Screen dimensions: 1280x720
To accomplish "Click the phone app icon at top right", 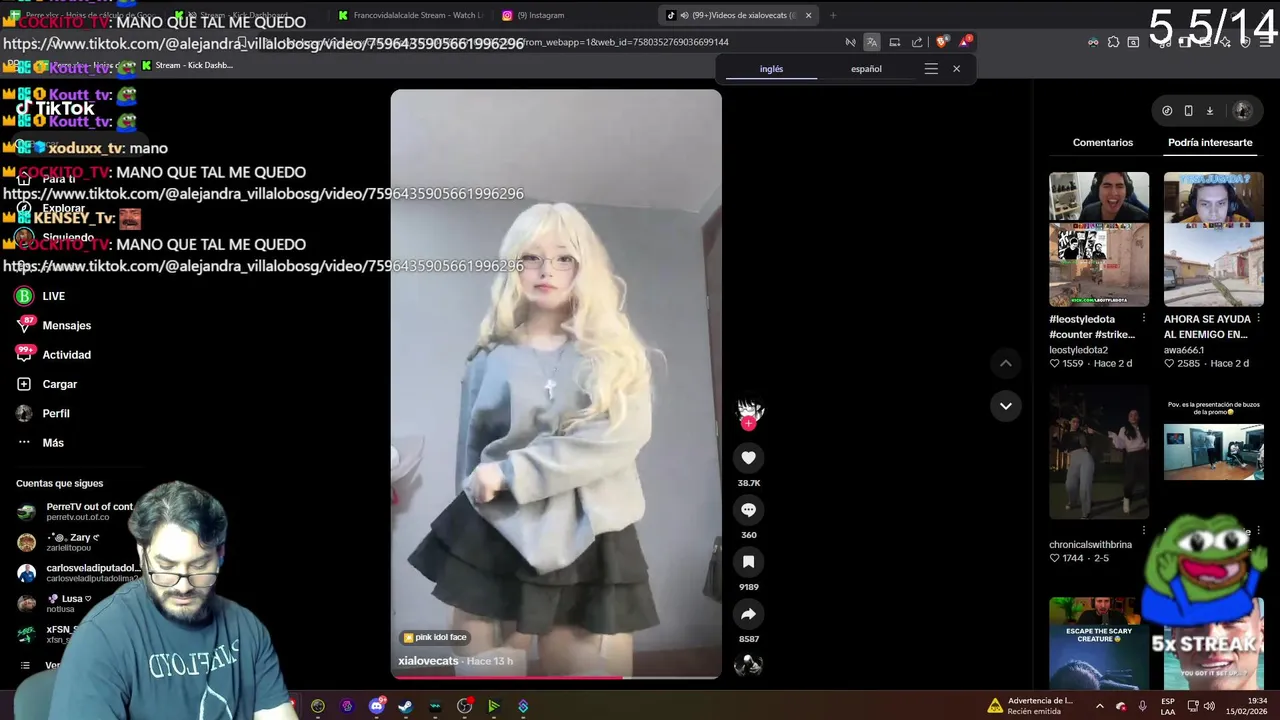I will (1188, 111).
